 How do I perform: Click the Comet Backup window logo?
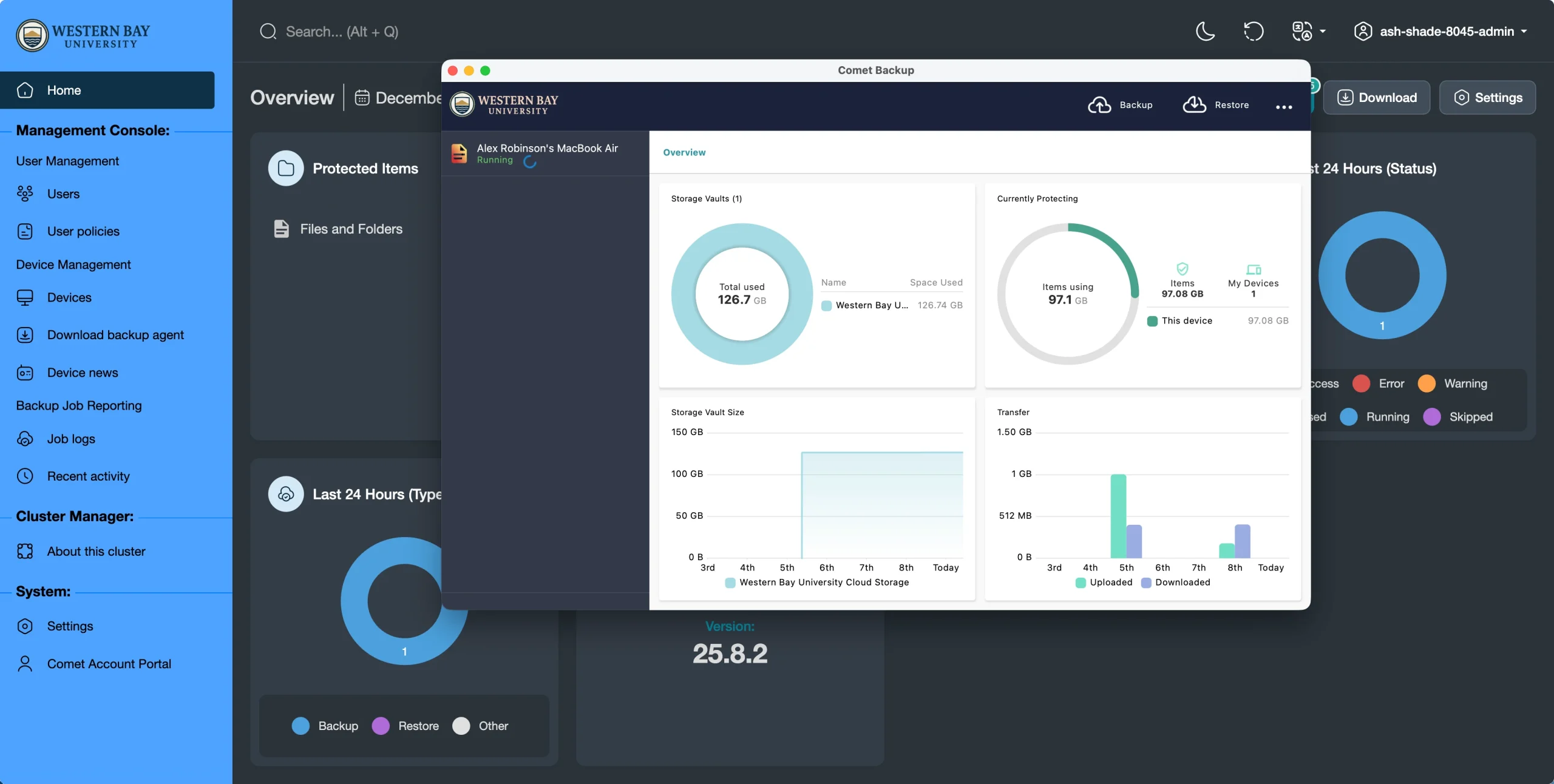pos(504,104)
